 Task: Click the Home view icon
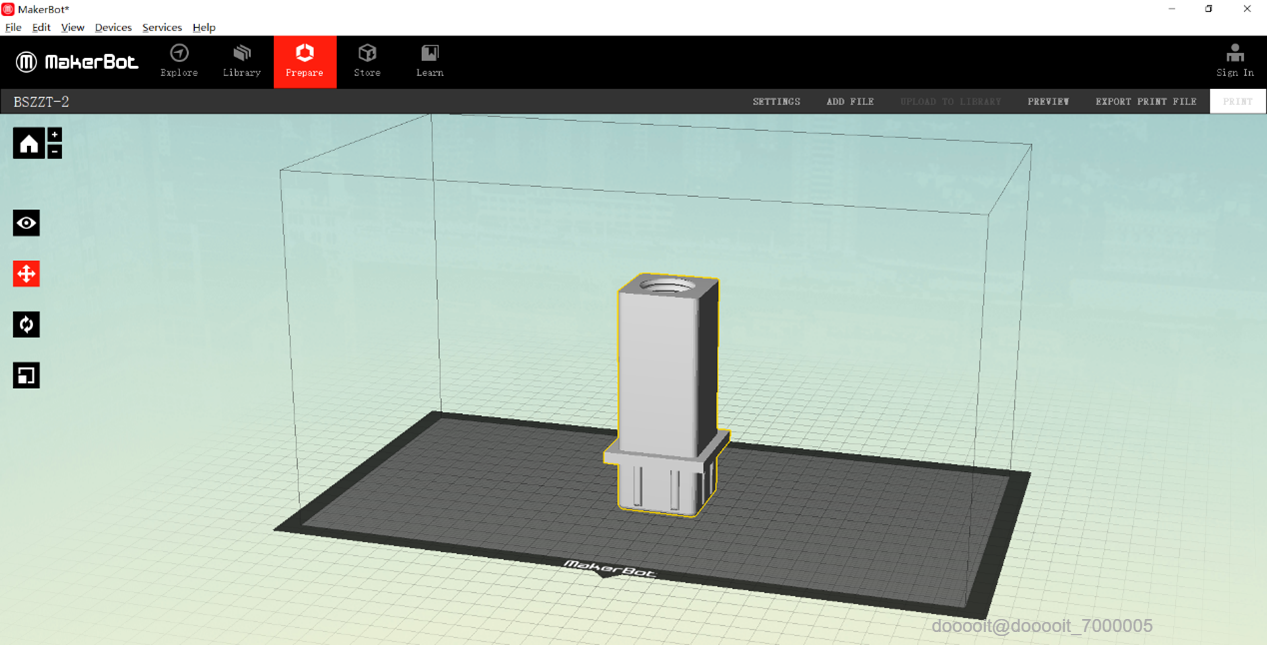(28, 144)
